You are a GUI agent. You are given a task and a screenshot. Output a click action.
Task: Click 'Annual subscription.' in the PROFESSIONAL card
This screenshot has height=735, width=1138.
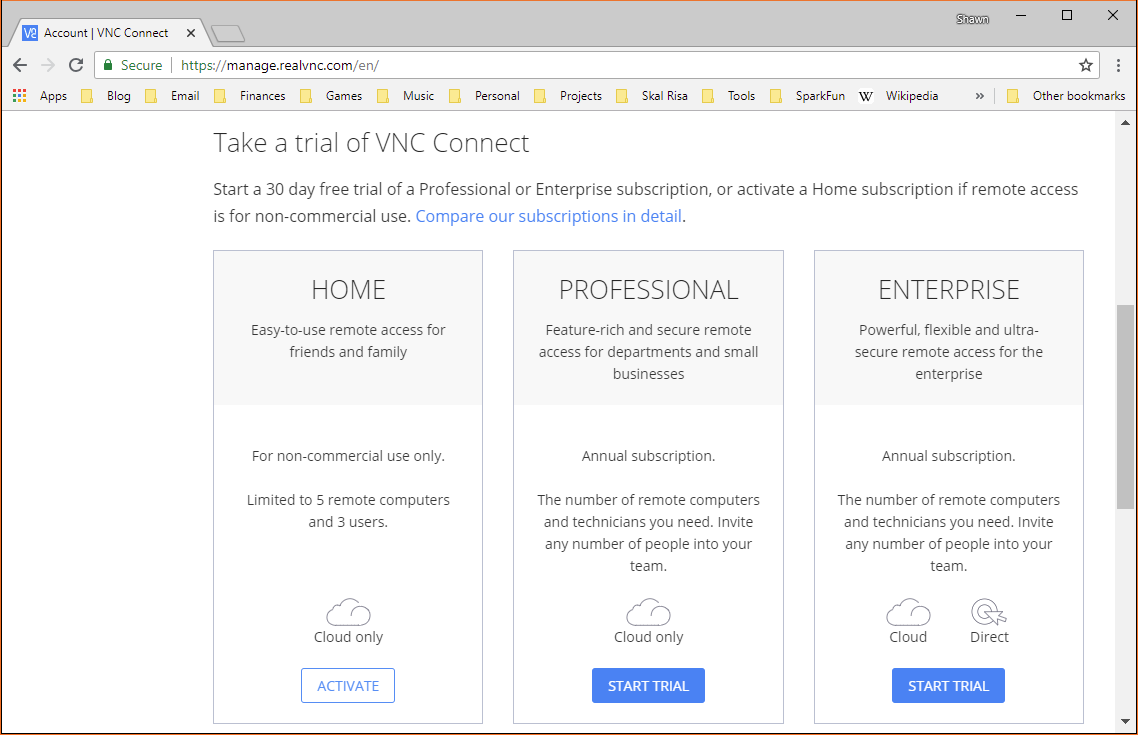click(x=648, y=456)
